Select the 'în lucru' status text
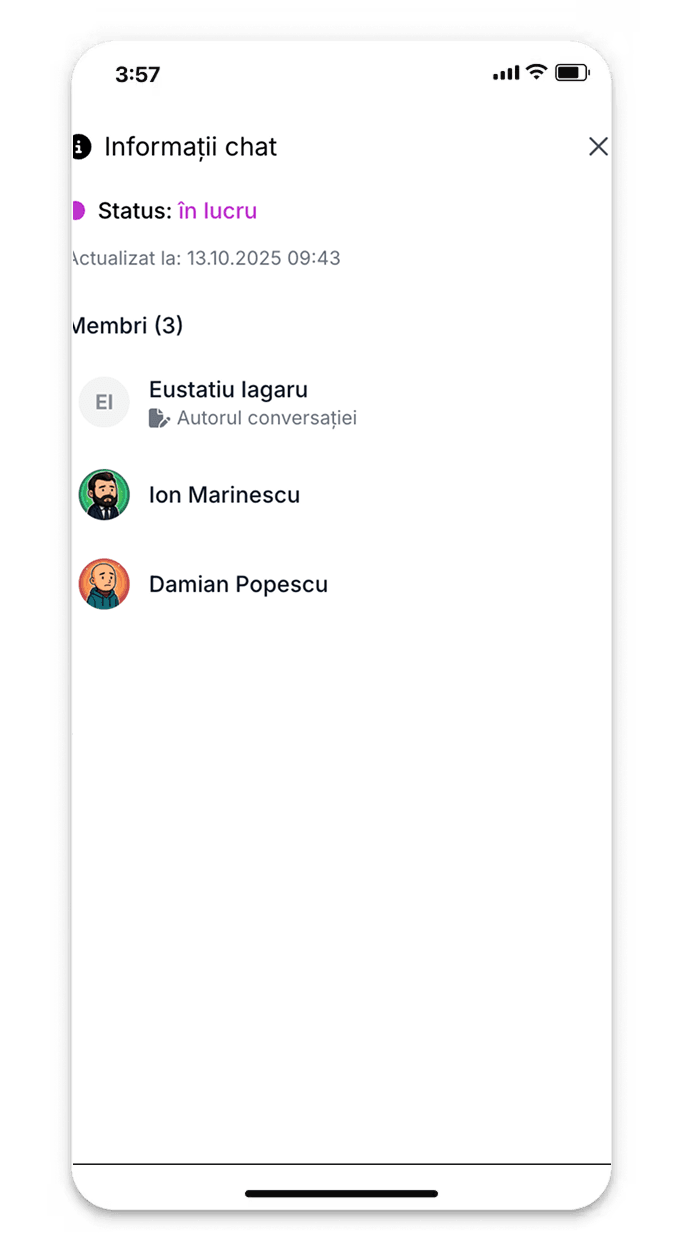The width and height of the screenshot is (683, 1251). 217,211
